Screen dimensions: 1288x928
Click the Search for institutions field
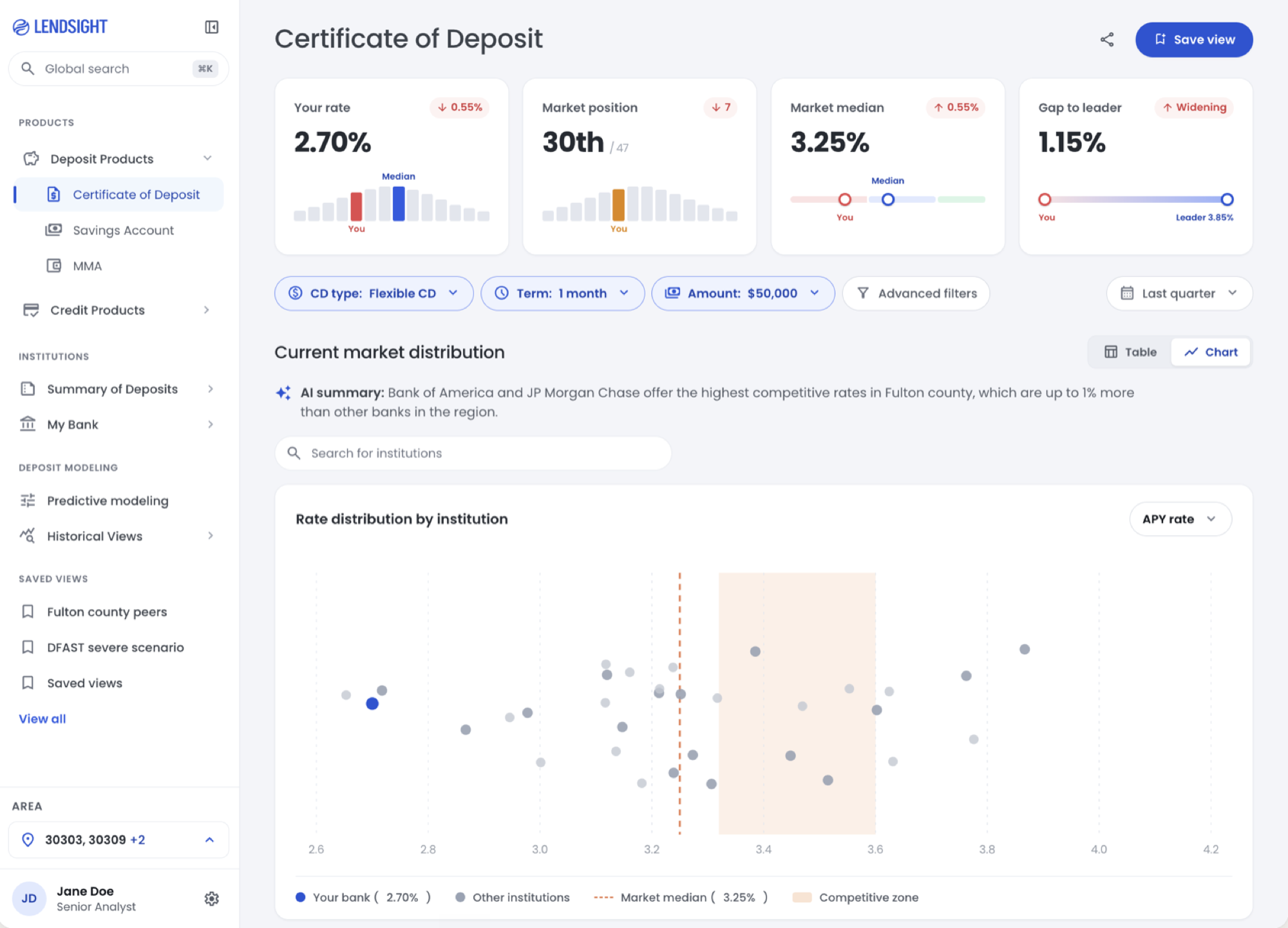(473, 453)
